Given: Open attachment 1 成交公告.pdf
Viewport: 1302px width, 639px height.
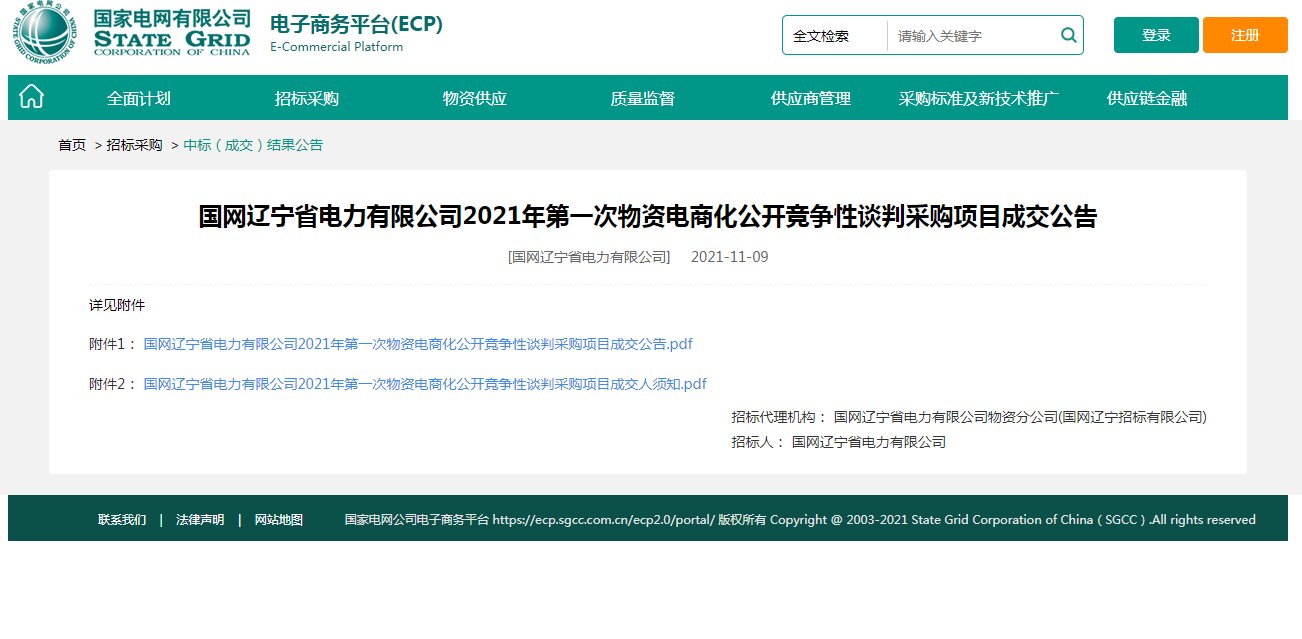Looking at the screenshot, I should pyautogui.click(x=418, y=344).
